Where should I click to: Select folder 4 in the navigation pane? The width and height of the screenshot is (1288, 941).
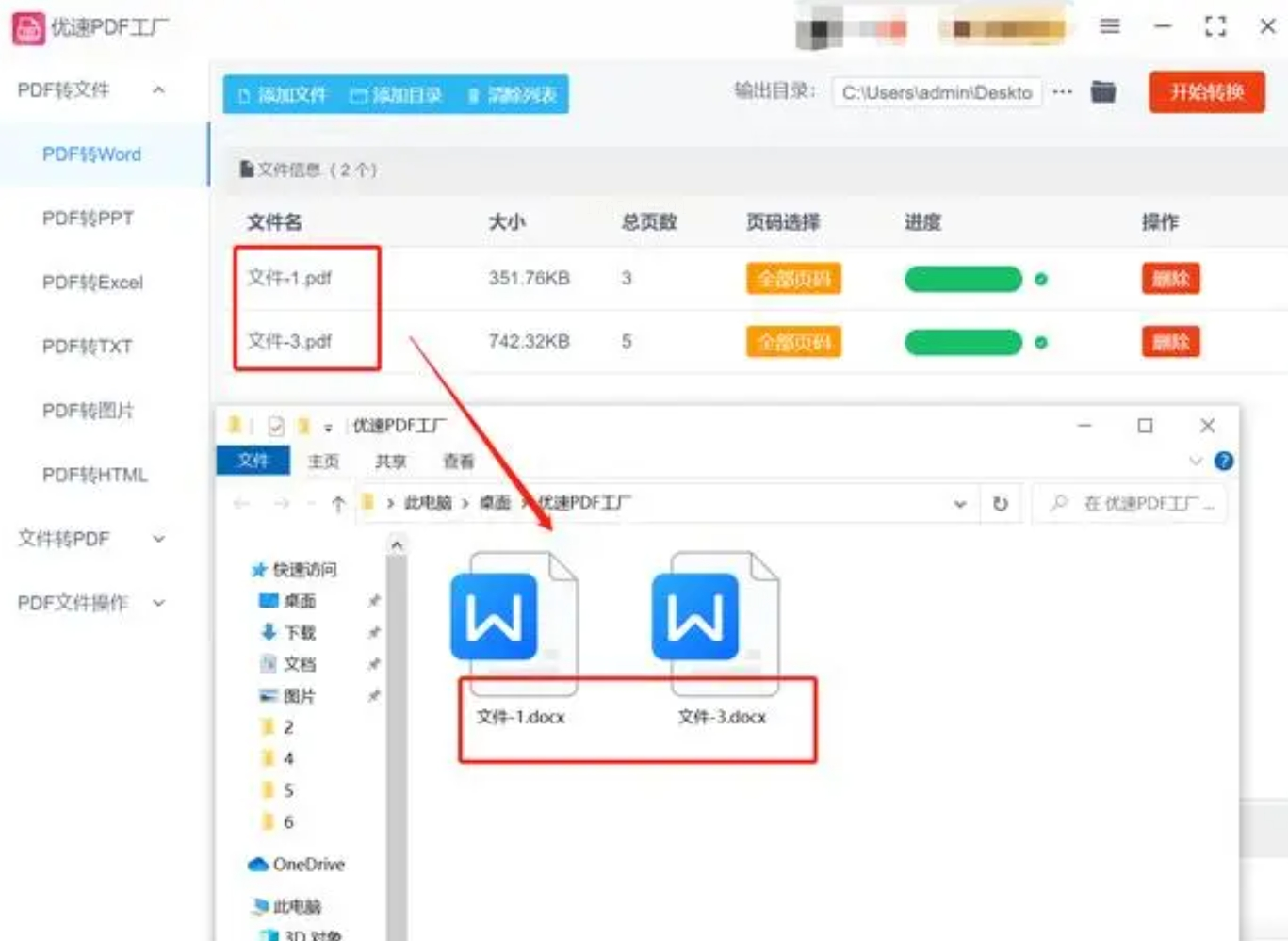[x=288, y=758]
